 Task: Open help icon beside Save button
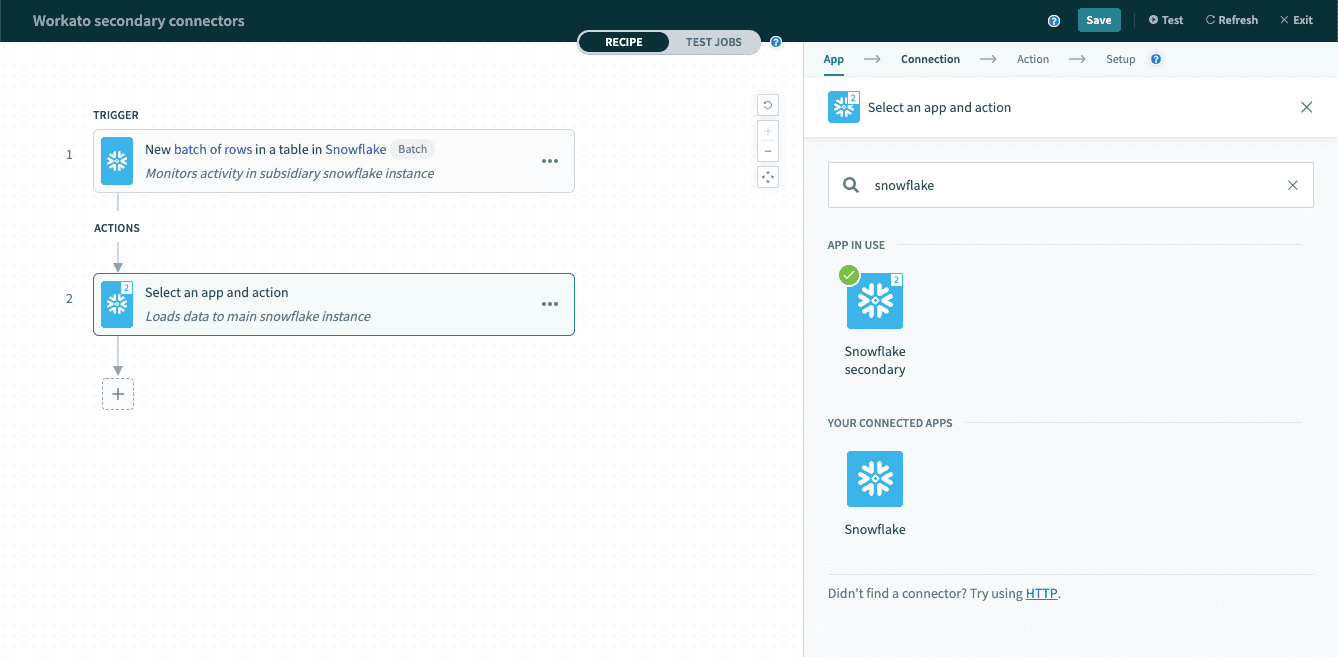1053,21
